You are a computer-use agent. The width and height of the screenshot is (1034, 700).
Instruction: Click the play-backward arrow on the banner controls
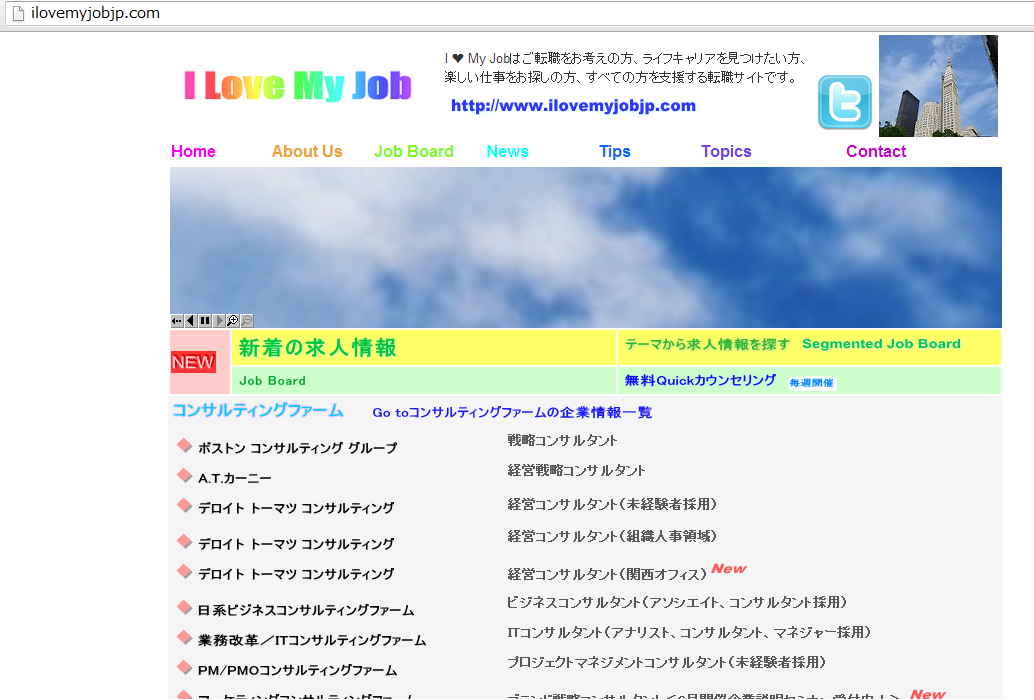point(191,321)
